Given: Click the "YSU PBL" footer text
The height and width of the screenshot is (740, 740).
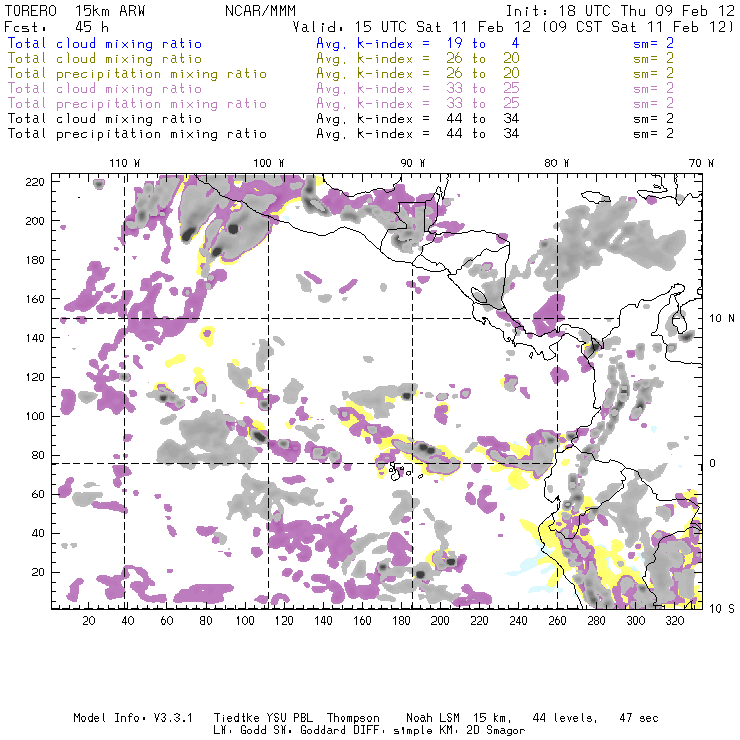Looking at the screenshot, I should click(289, 718).
